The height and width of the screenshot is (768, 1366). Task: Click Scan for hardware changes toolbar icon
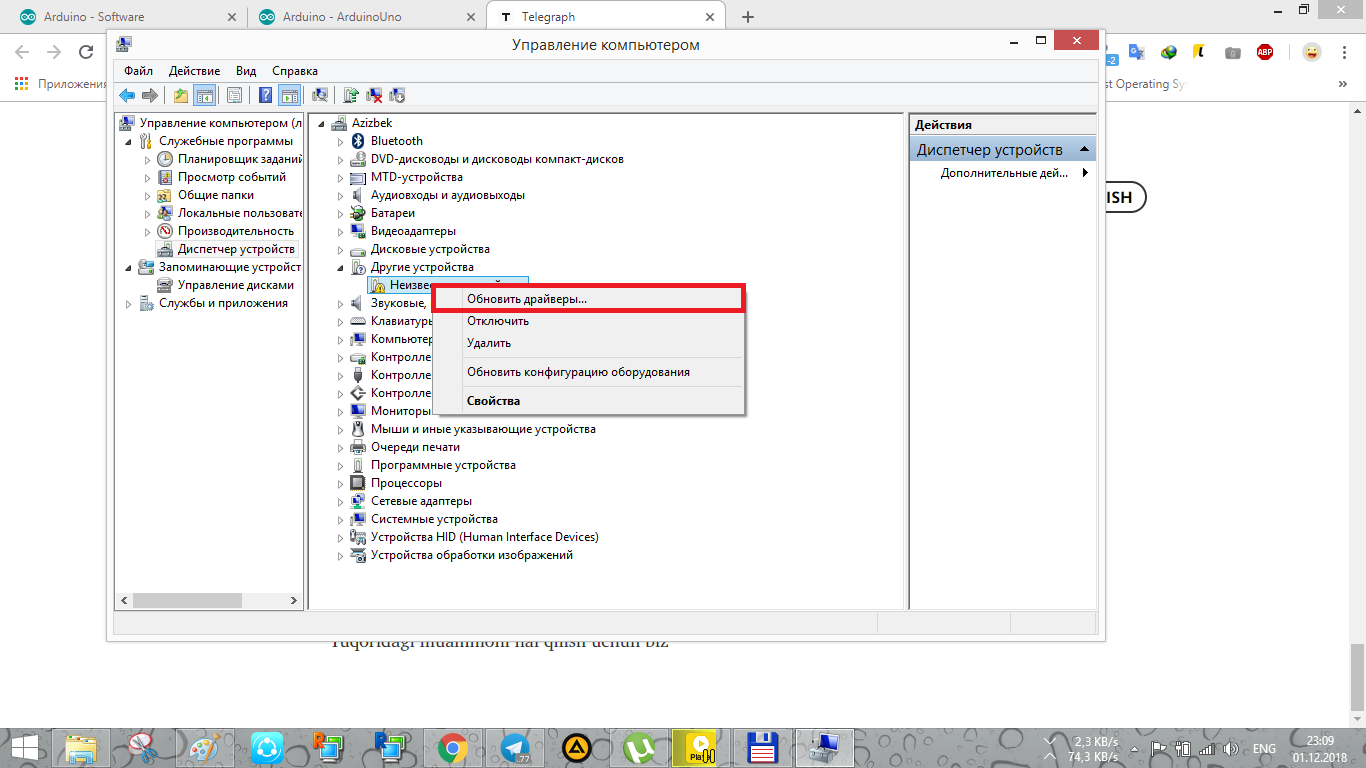coord(320,95)
